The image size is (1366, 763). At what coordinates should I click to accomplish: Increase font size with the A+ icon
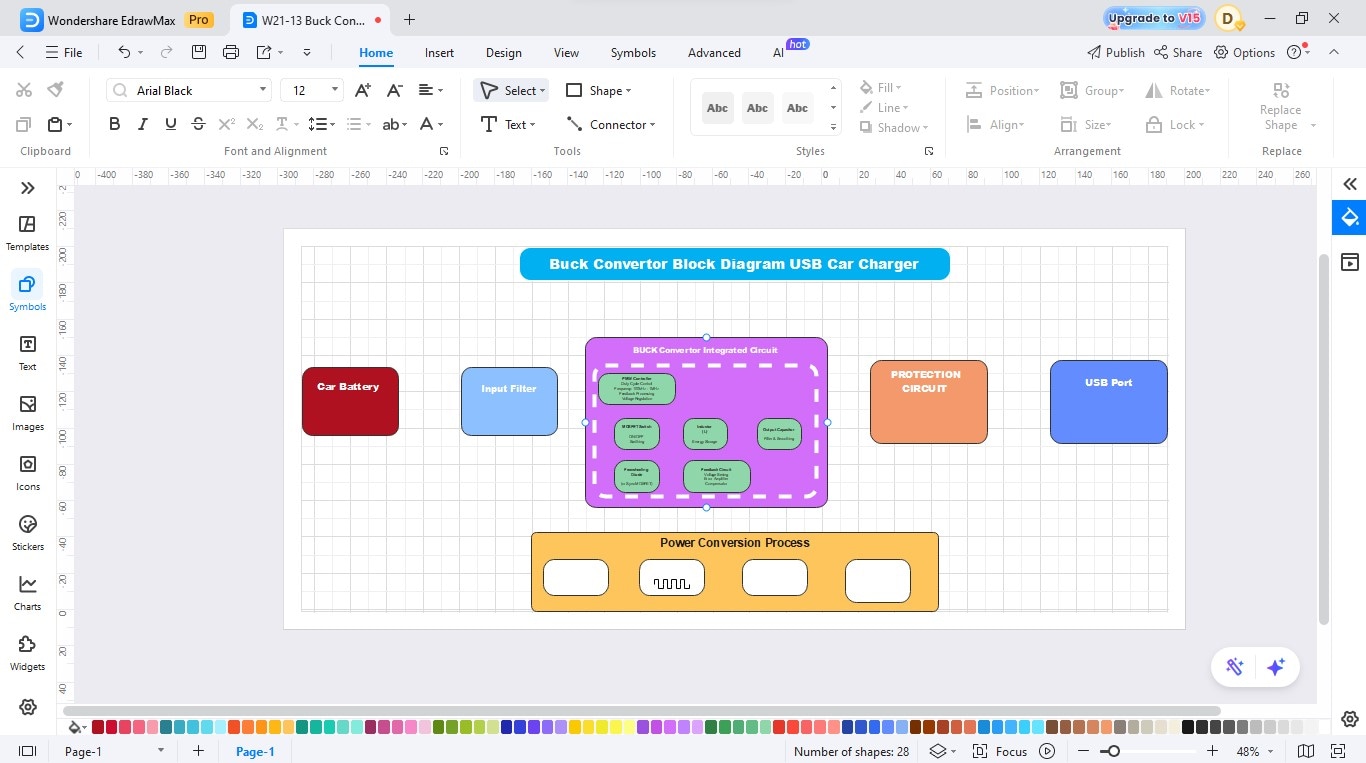pos(363,90)
